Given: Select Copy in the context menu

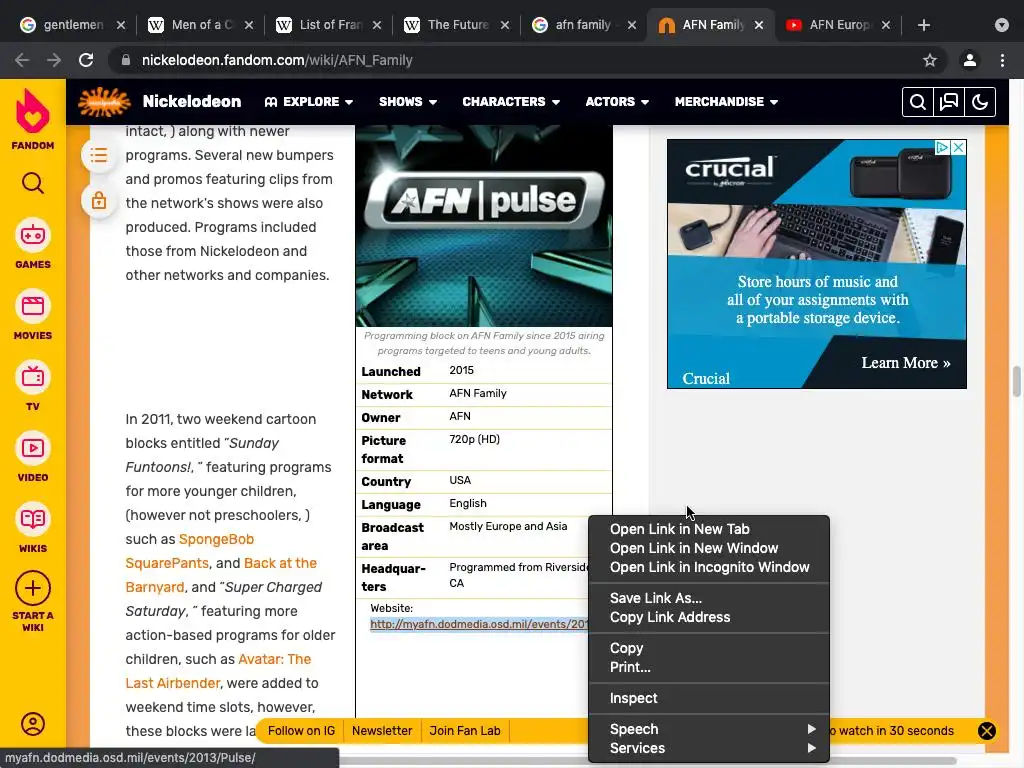Looking at the screenshot, I should click(x=709, y=648).
